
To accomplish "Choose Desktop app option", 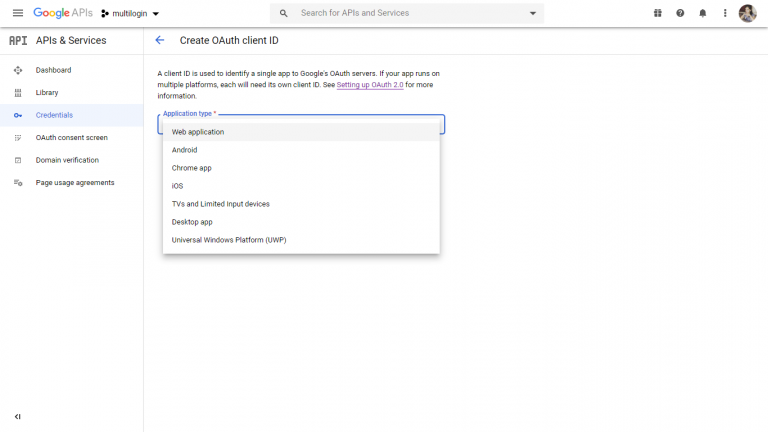I will click(x=301, y=222).
